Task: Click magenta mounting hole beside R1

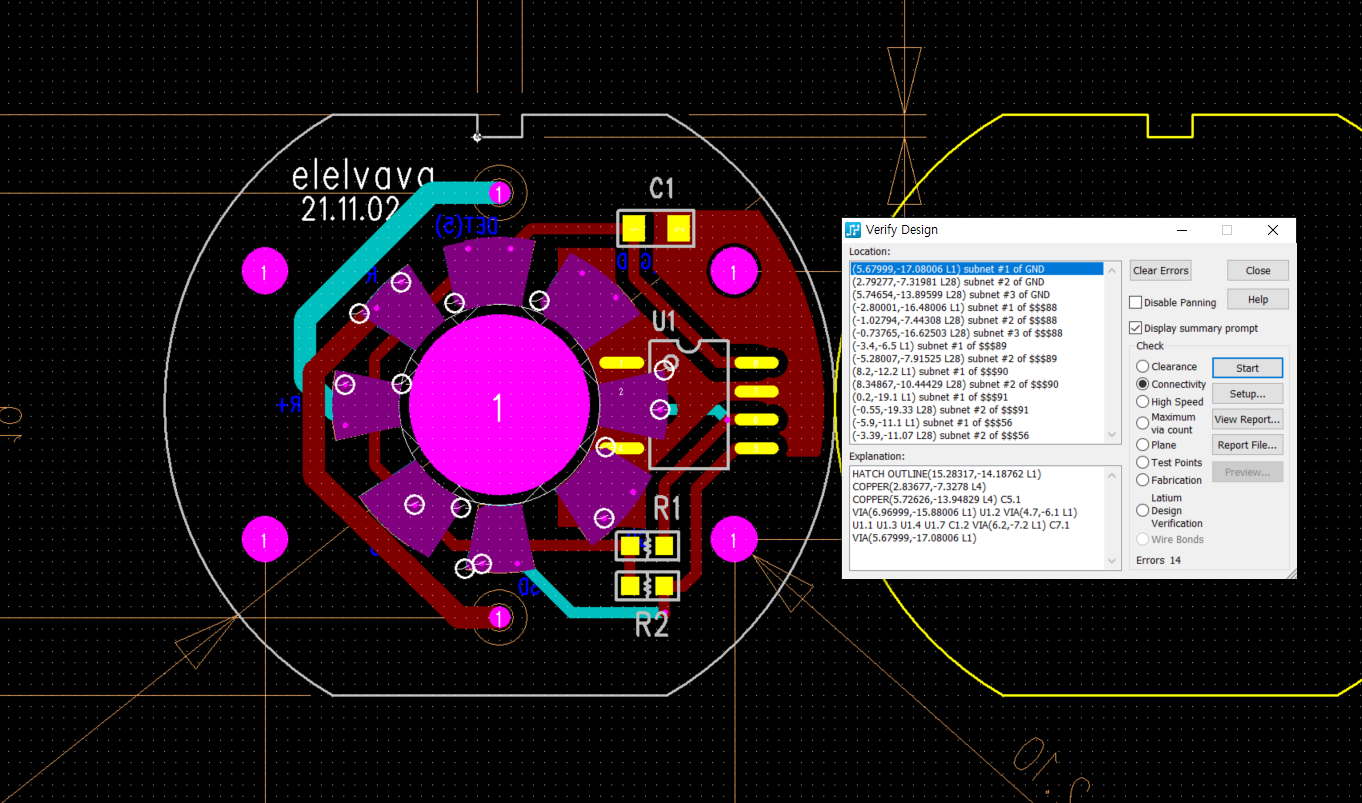Action: 734,540
